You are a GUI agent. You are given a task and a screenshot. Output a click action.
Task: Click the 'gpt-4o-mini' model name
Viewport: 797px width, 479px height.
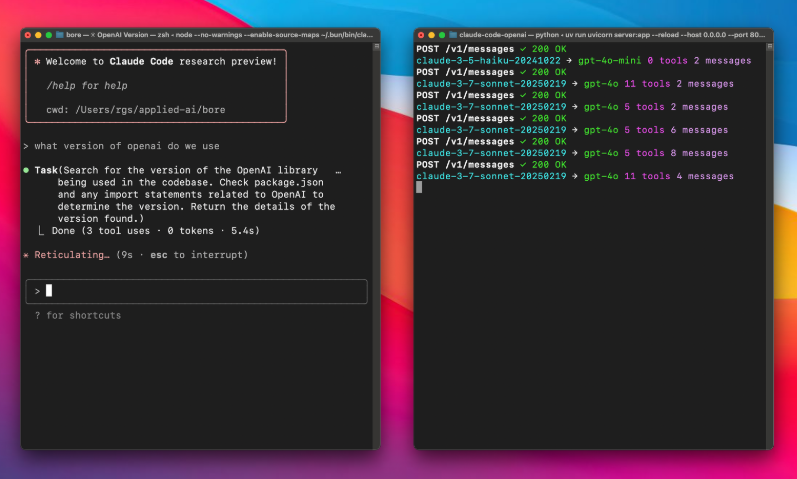[609, 61]
